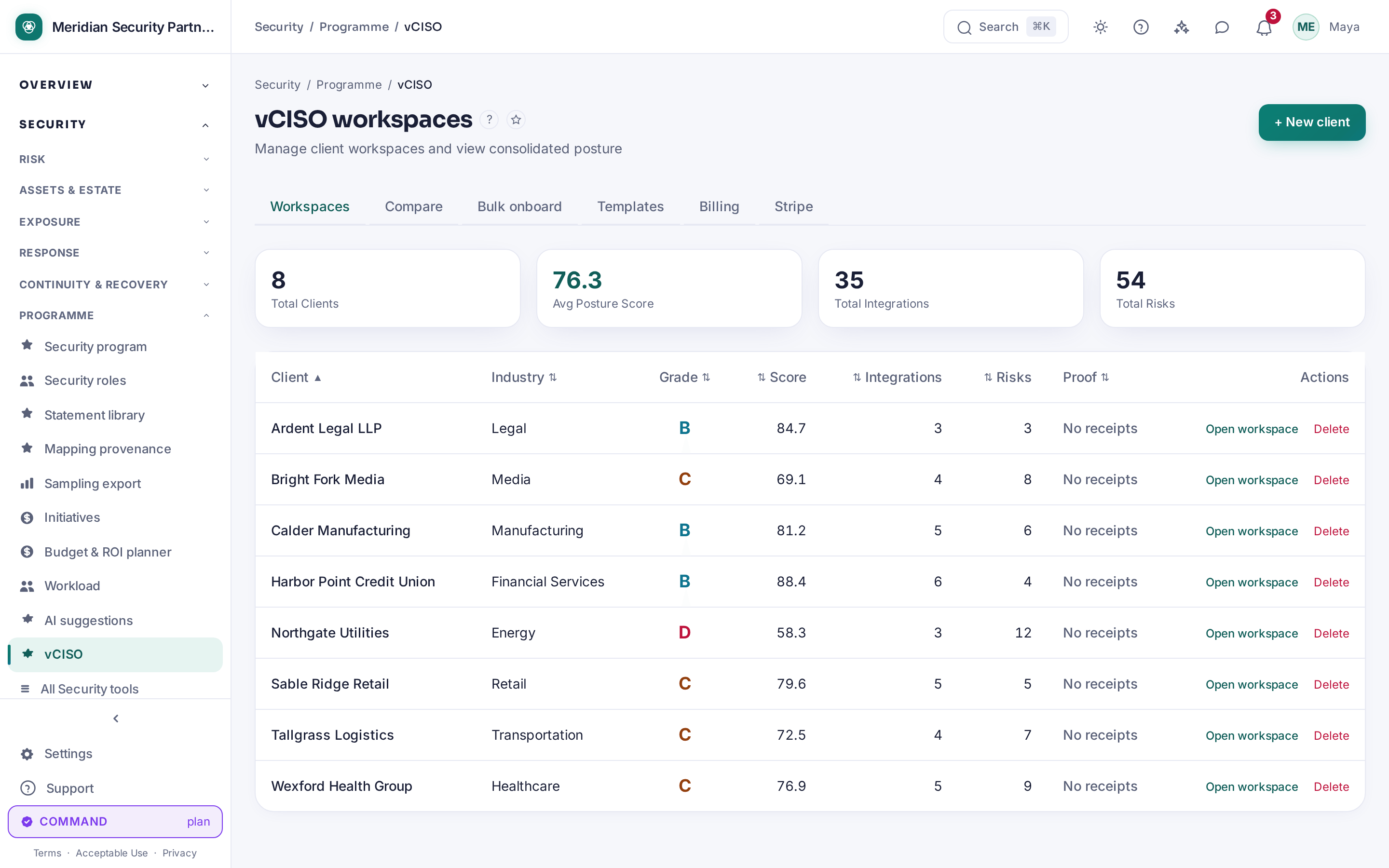Open Settings gear in sidebar
This screenshot has height=868, width=1389.
[115, 754]
